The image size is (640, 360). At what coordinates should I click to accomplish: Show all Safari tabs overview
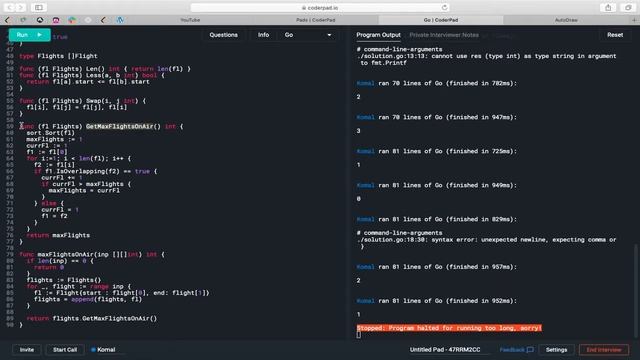click(x=628, y=7)
